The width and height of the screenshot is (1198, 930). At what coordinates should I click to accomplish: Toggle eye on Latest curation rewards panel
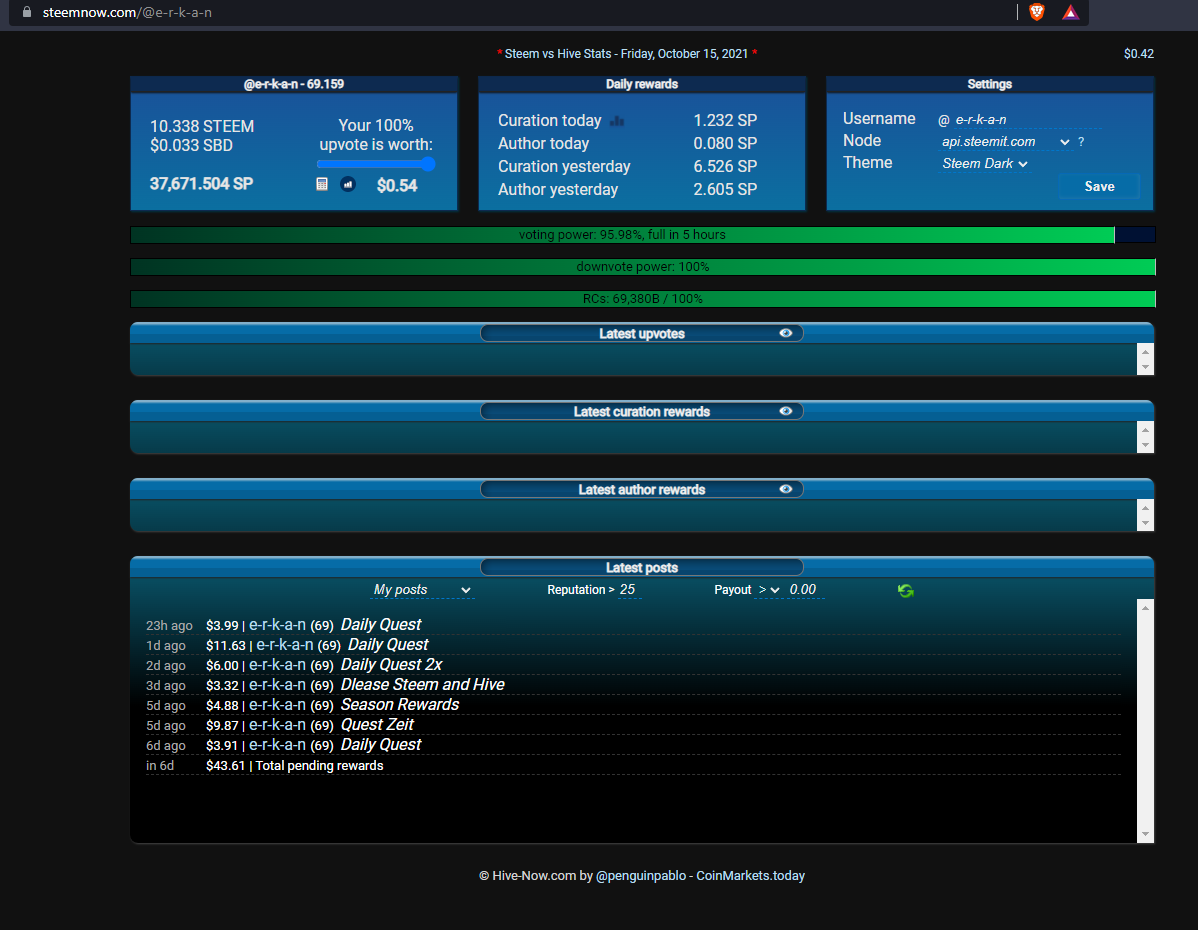click(x=785, y=411)
